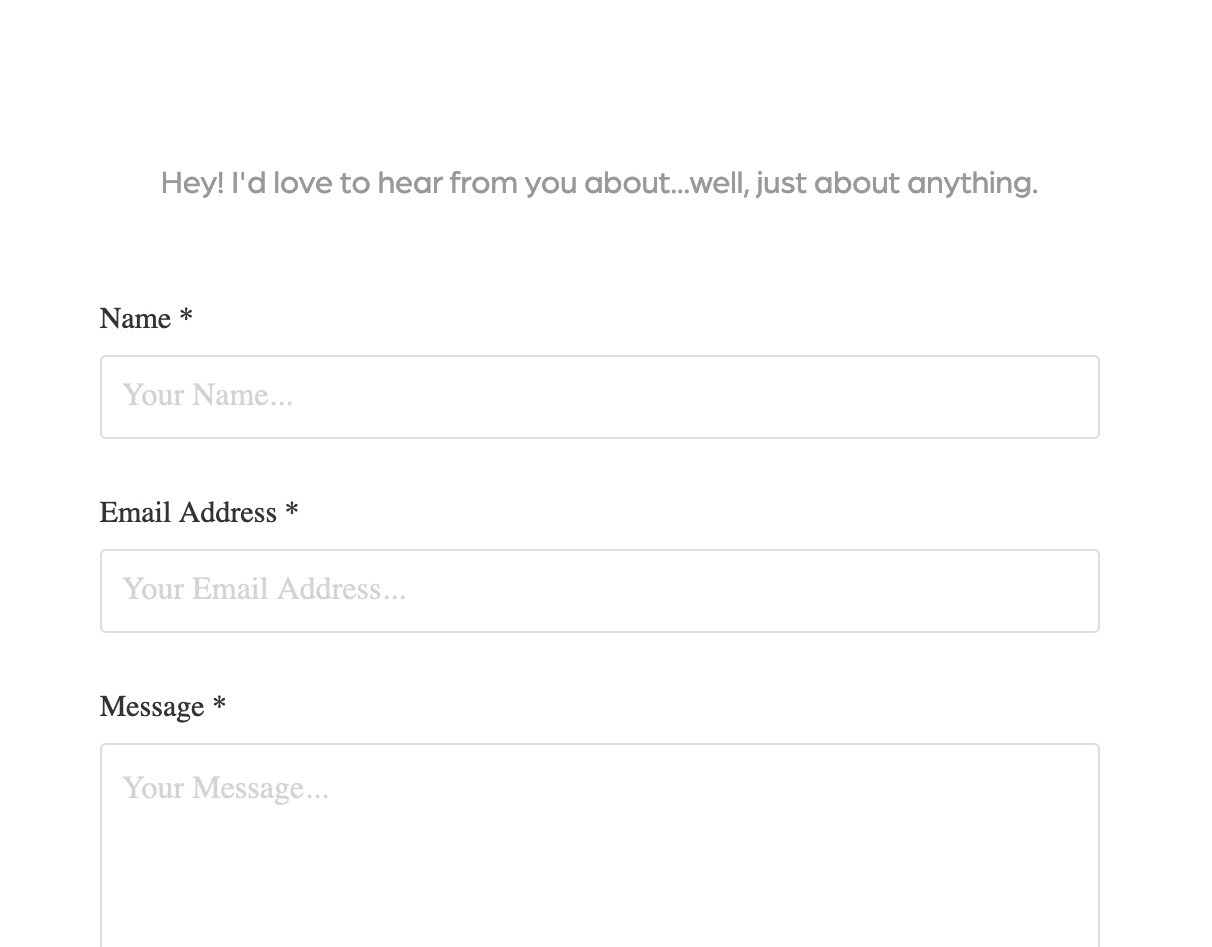Click the word "Address" in email label
Image resolution: width=1212 pixels, height=947 pixels.
pos(237,512)
